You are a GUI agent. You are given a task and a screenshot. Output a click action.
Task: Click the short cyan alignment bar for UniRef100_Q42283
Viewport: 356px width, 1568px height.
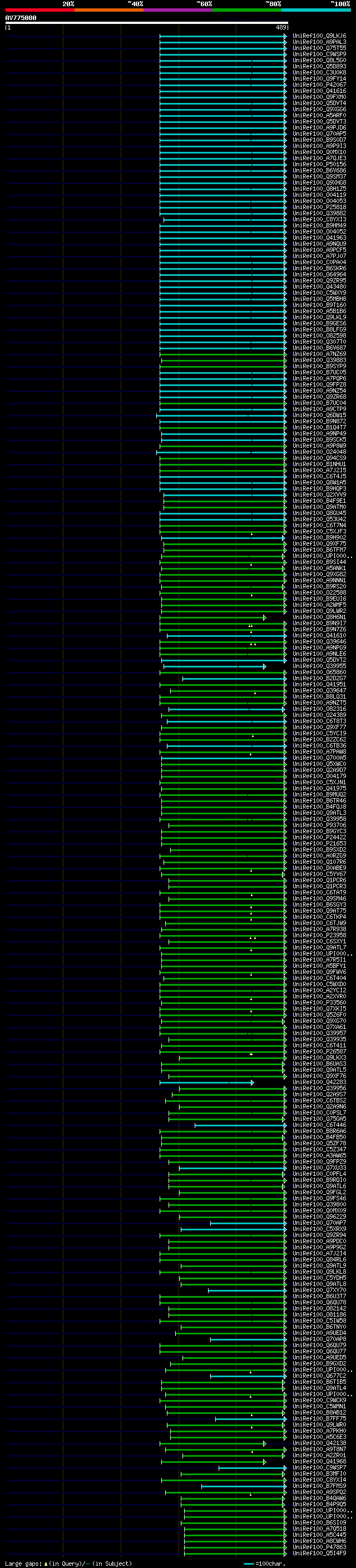click(207, 1082)
